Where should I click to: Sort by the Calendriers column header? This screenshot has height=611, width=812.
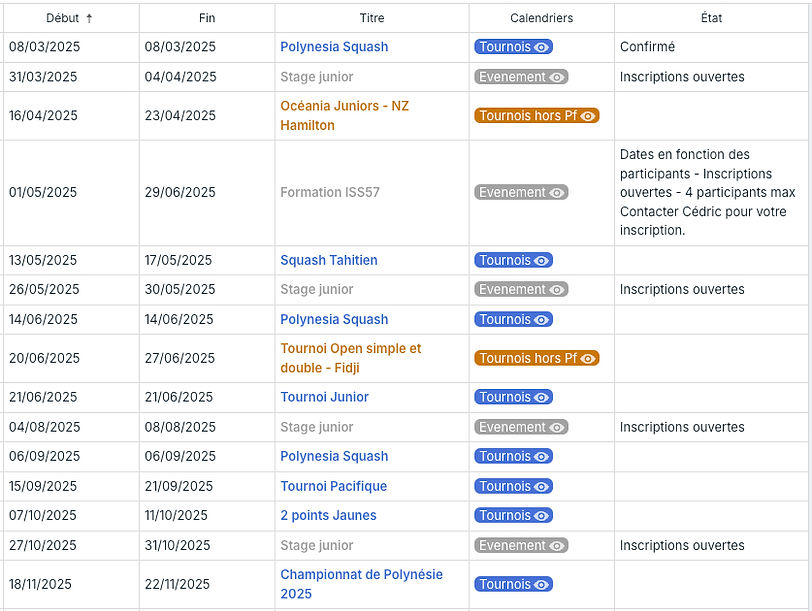542,18
